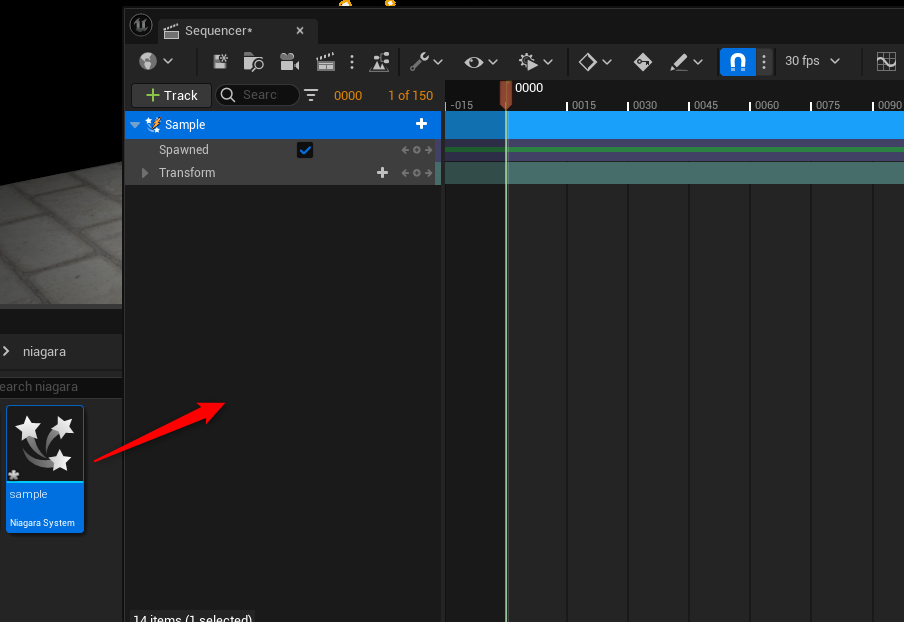The height and width of the screenshot is (622, 904).
Task: Click the Save Sequence icon
Action: coord(220,62)
